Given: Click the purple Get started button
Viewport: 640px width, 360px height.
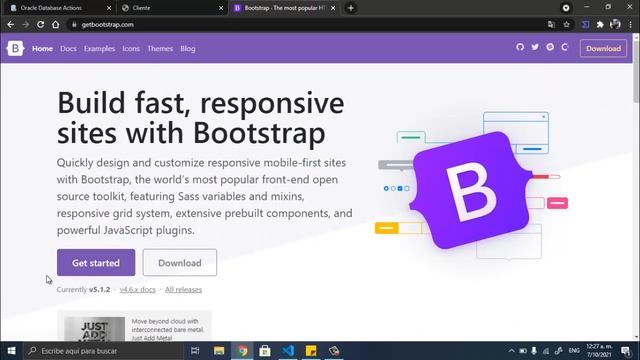Looking at the screenshot, I should coord(96,262).
